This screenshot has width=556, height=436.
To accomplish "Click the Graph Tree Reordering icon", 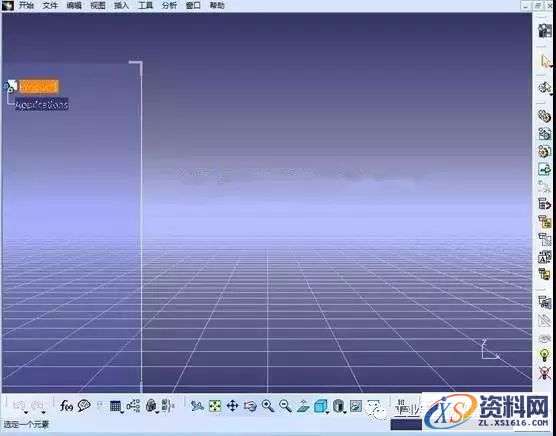I will click(x=544, y=204).
